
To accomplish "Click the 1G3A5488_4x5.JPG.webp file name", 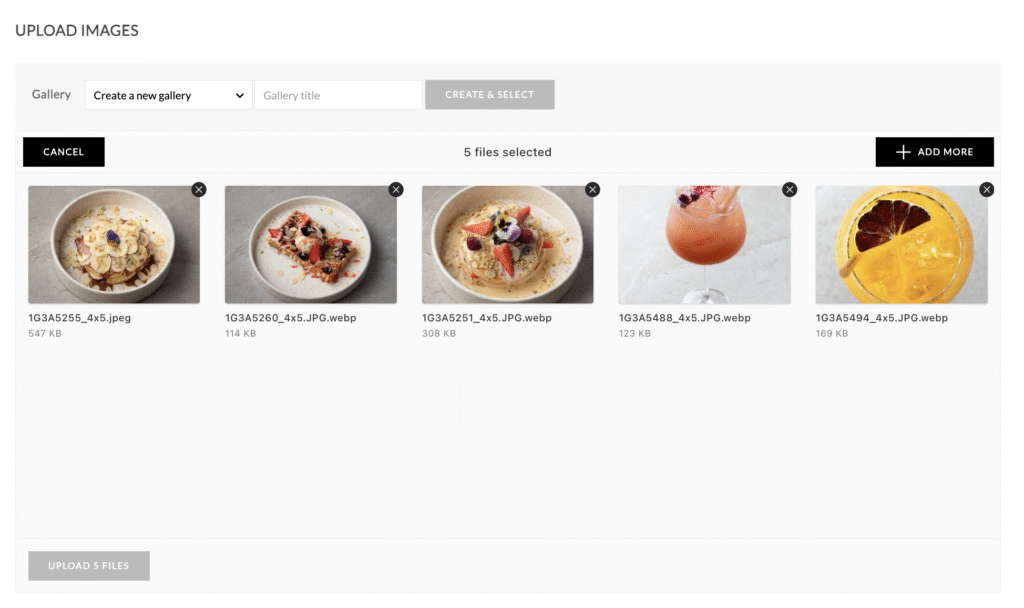I will 685,318.
